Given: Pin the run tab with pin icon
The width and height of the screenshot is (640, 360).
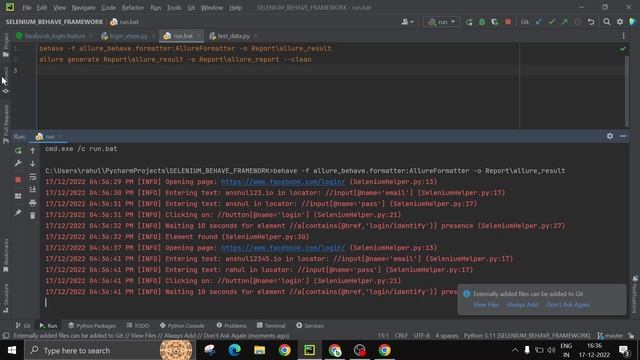Looking at the screenshot, I should click(x=18, y=213).
